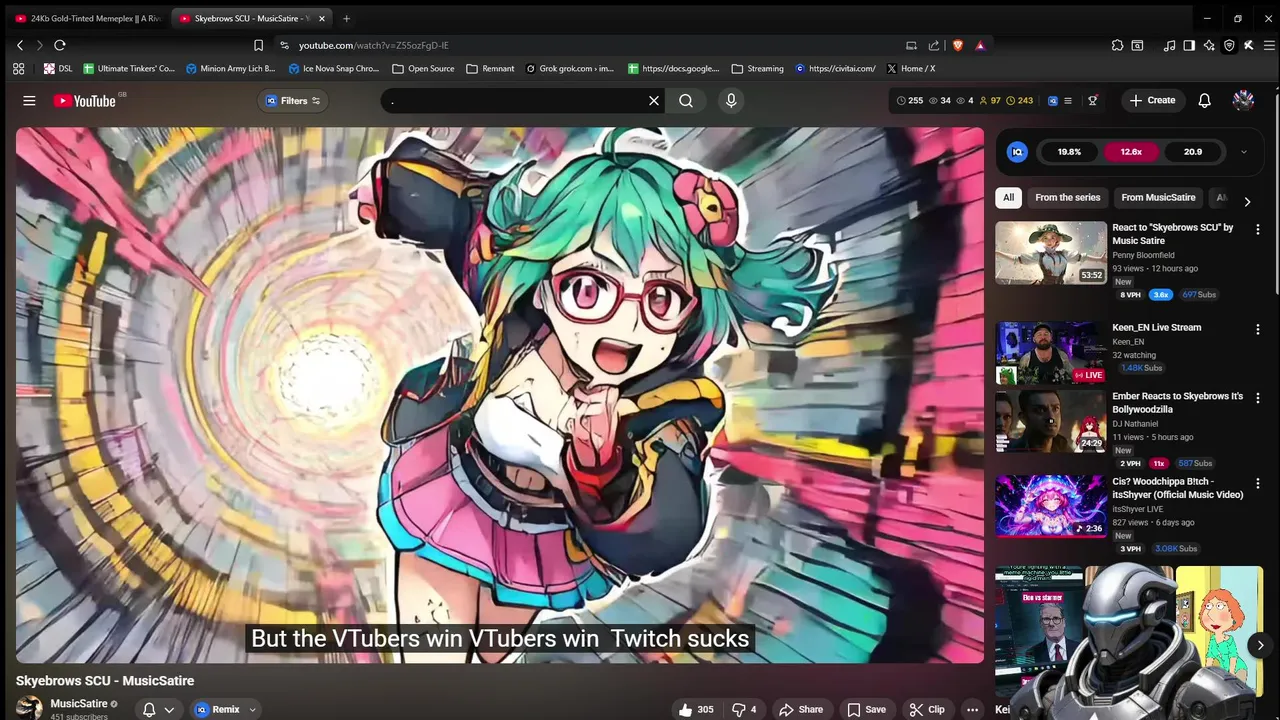Go back to previous page

pyautogui.click(x=20, y=45)
